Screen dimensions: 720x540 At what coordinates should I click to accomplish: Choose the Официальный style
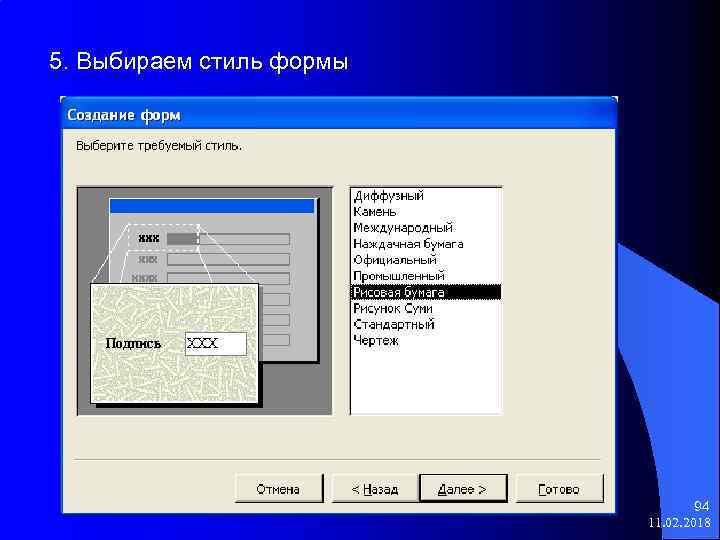point(426,260)
